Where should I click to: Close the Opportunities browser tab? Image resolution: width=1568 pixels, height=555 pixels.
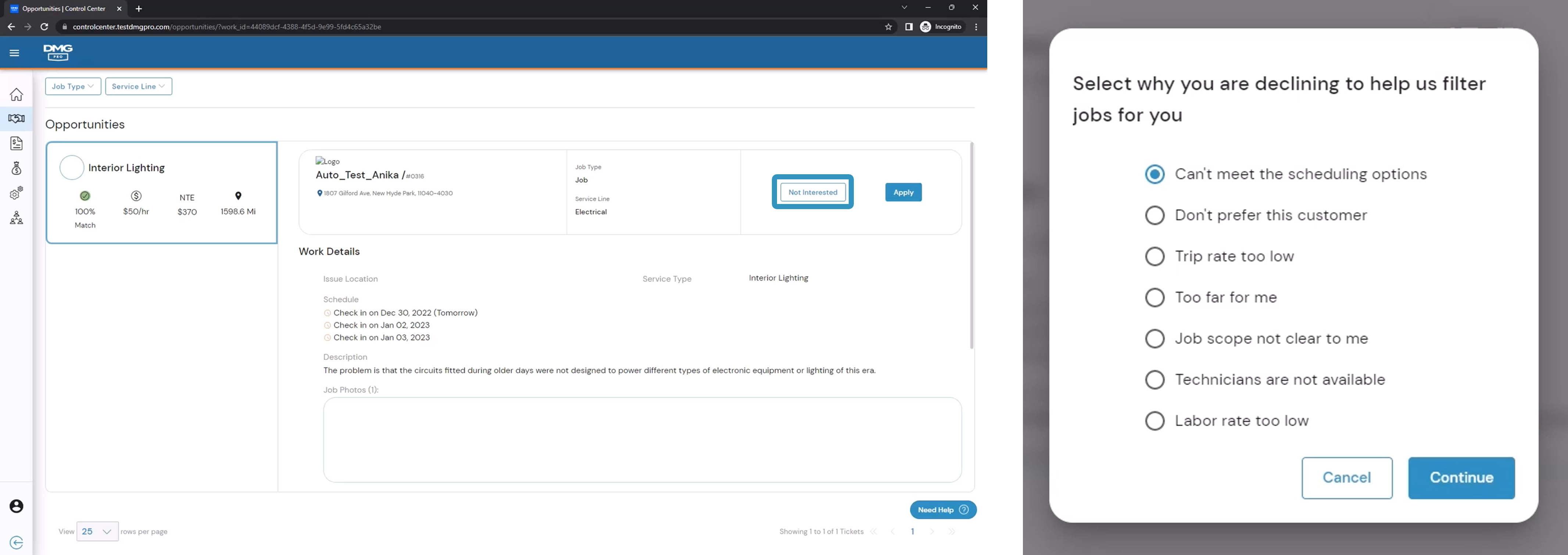[x=119, y=8]
